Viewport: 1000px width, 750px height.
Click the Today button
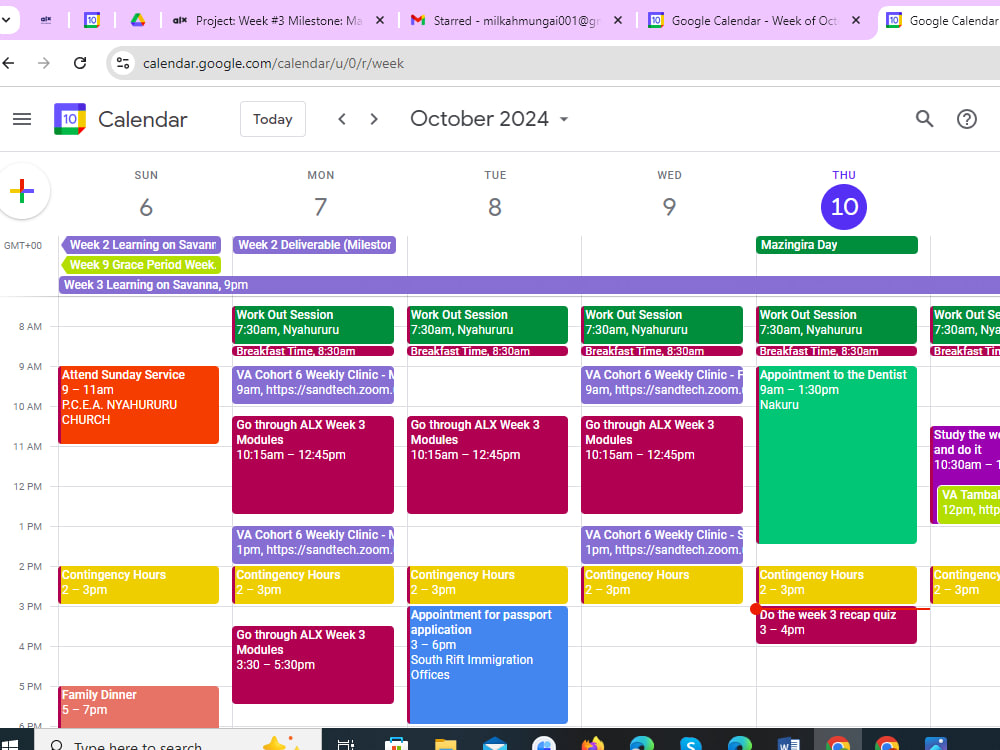point(272,119)
